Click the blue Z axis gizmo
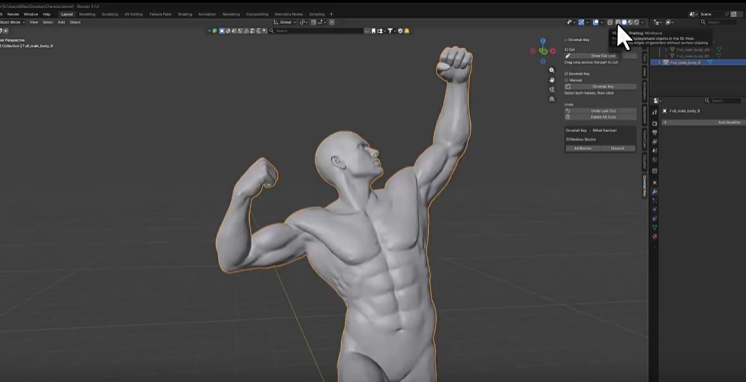This screenshot has height=382, width=746. 543,41
